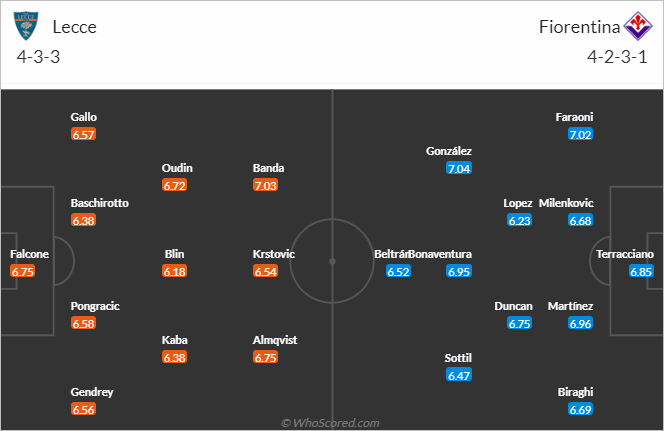Select Blin's 6.18 rating badge
664x431 pixels.
174,271
